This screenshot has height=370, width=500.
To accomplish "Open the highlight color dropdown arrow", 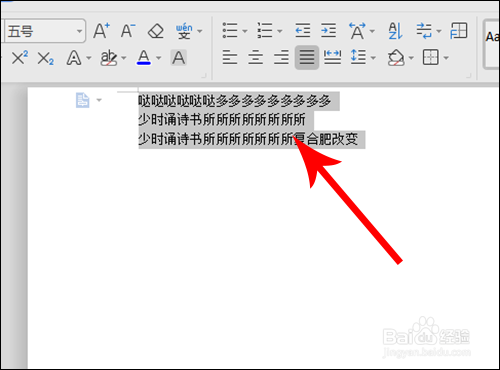I will (x=124, y=58).
